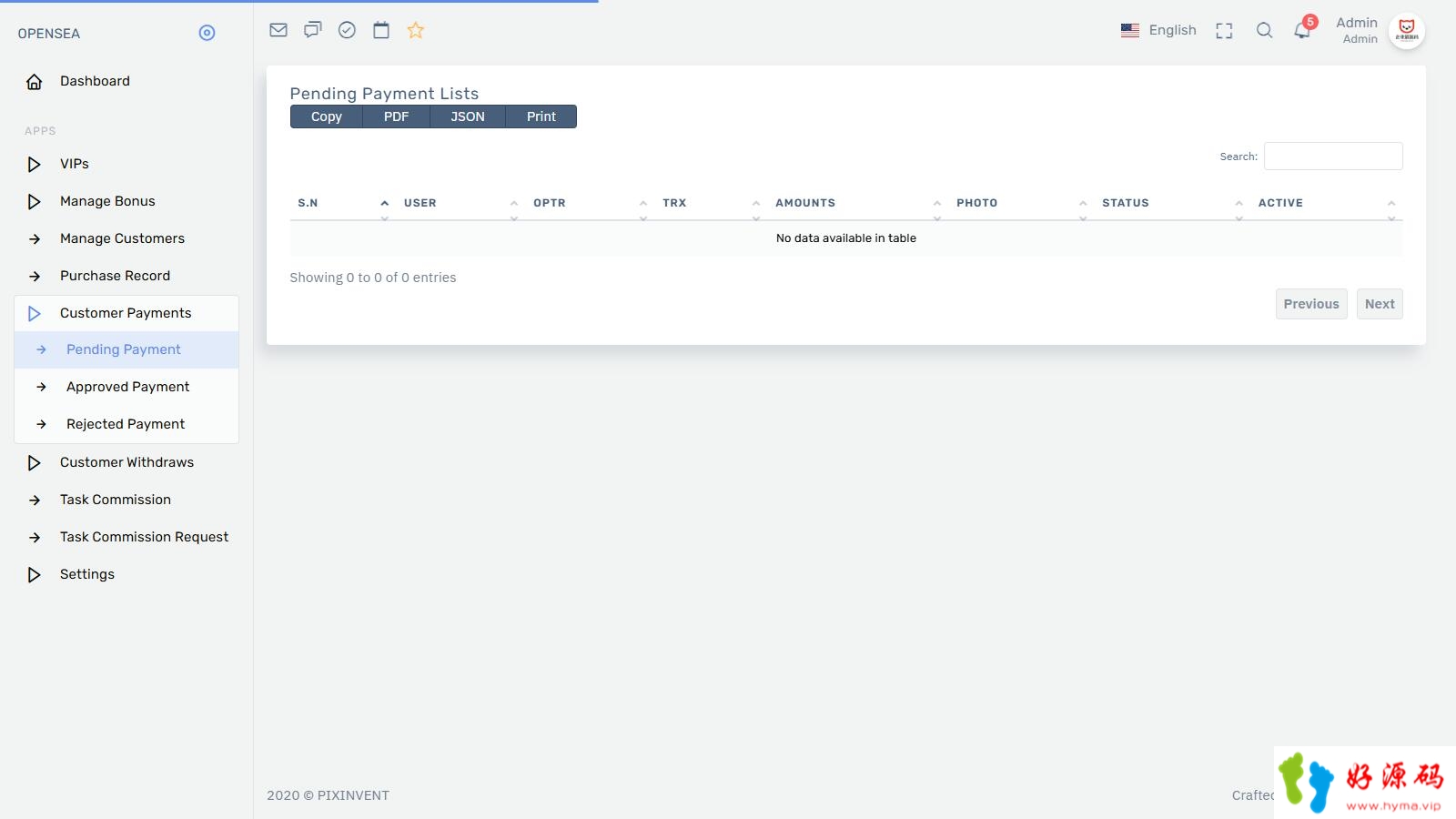Click the yellow star bookmark icon
The image size is (1456, 819).
416,30
